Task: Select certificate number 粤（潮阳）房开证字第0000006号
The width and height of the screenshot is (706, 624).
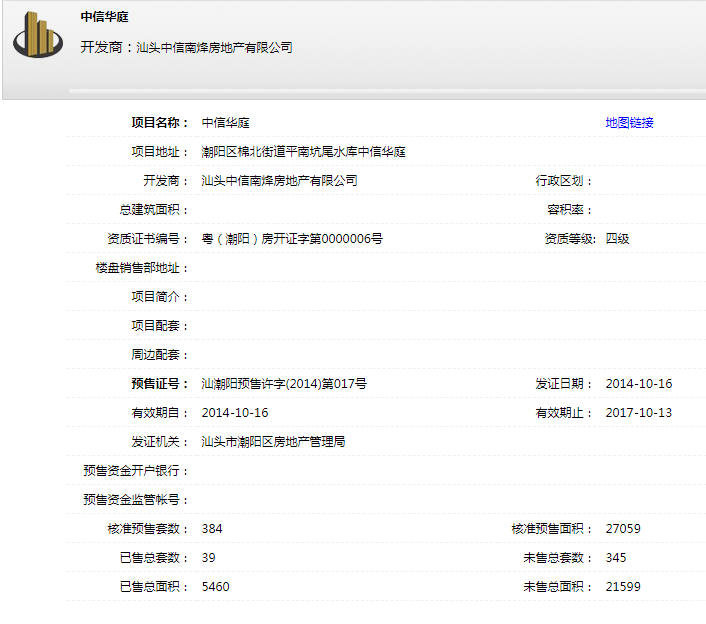Action: (292, 239)
